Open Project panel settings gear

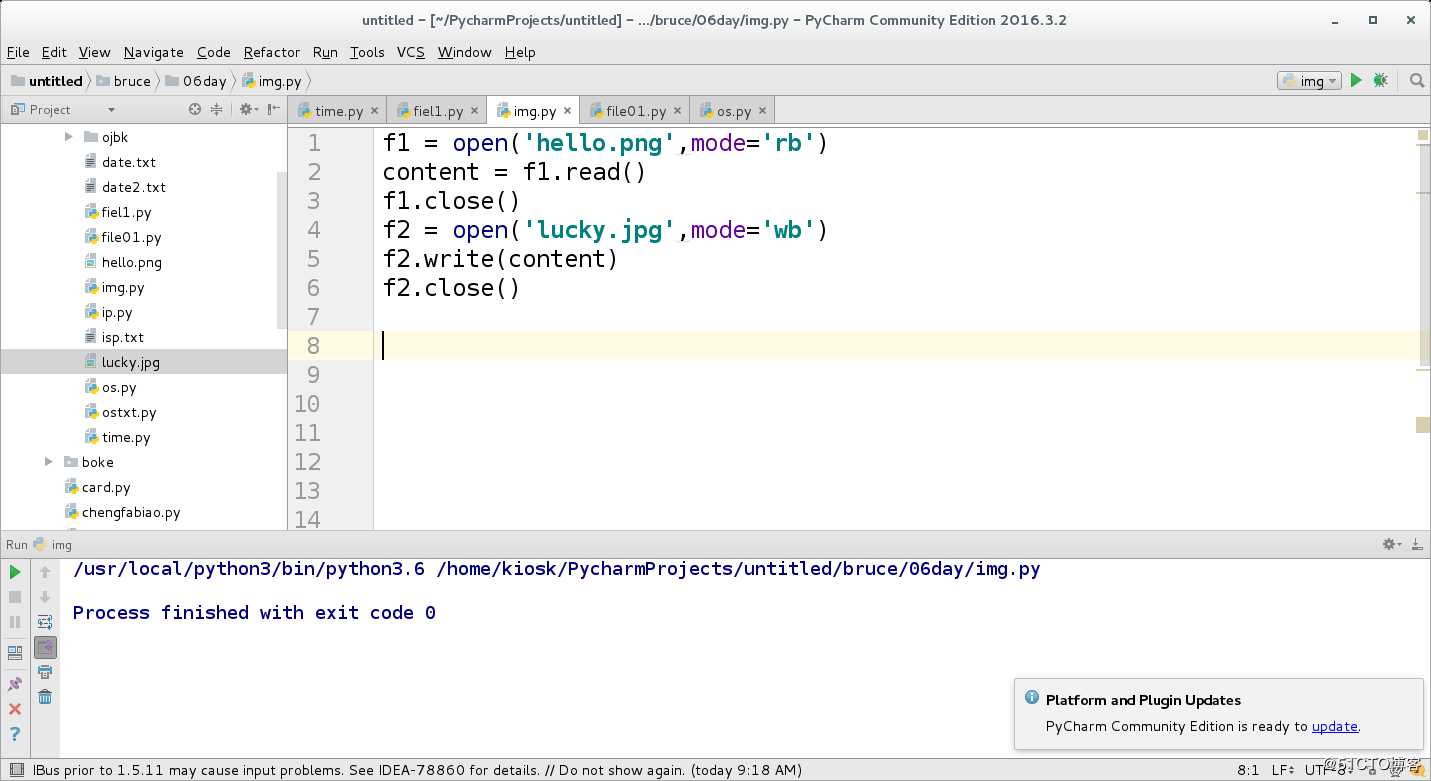coord(246,109)
